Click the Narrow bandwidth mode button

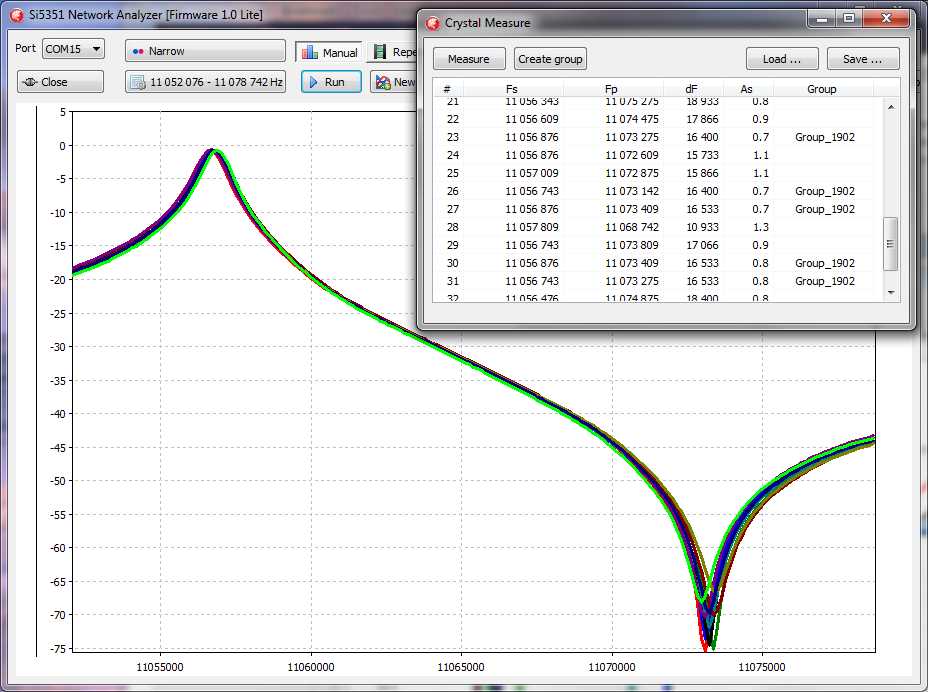coord(205,51)
